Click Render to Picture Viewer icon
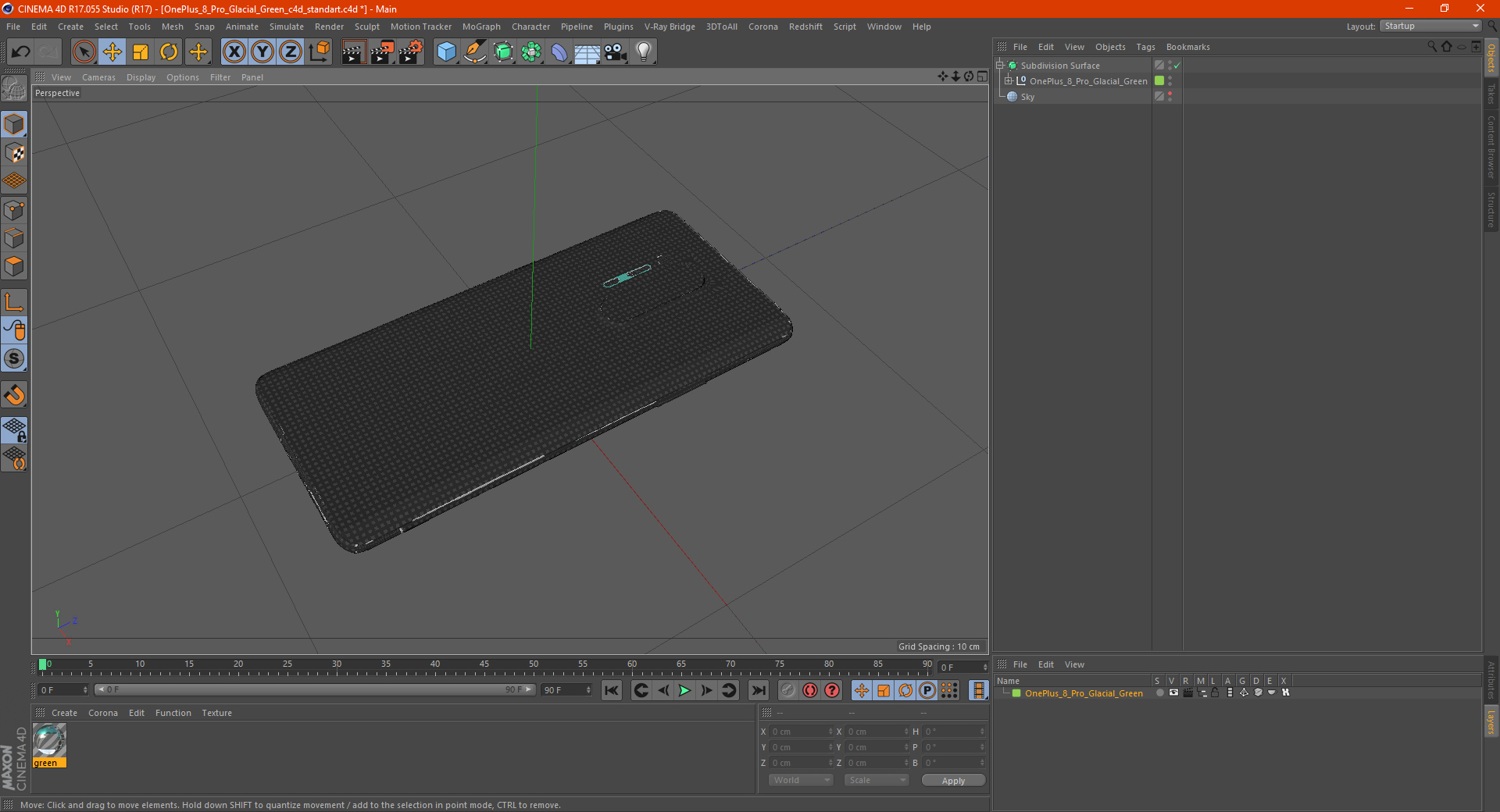Screen dimensions: 1500x812 click(382, 52)
